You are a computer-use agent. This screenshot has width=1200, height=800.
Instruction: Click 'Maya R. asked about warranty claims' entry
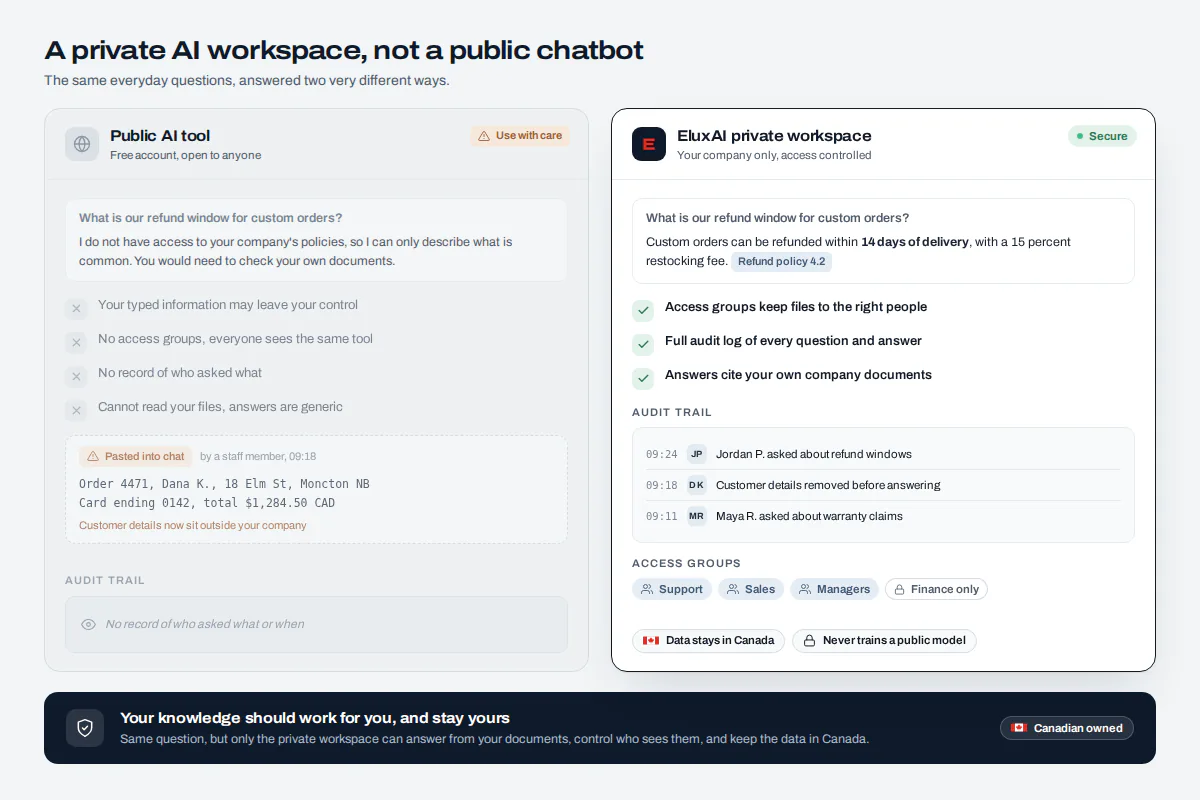click(809, 516)
